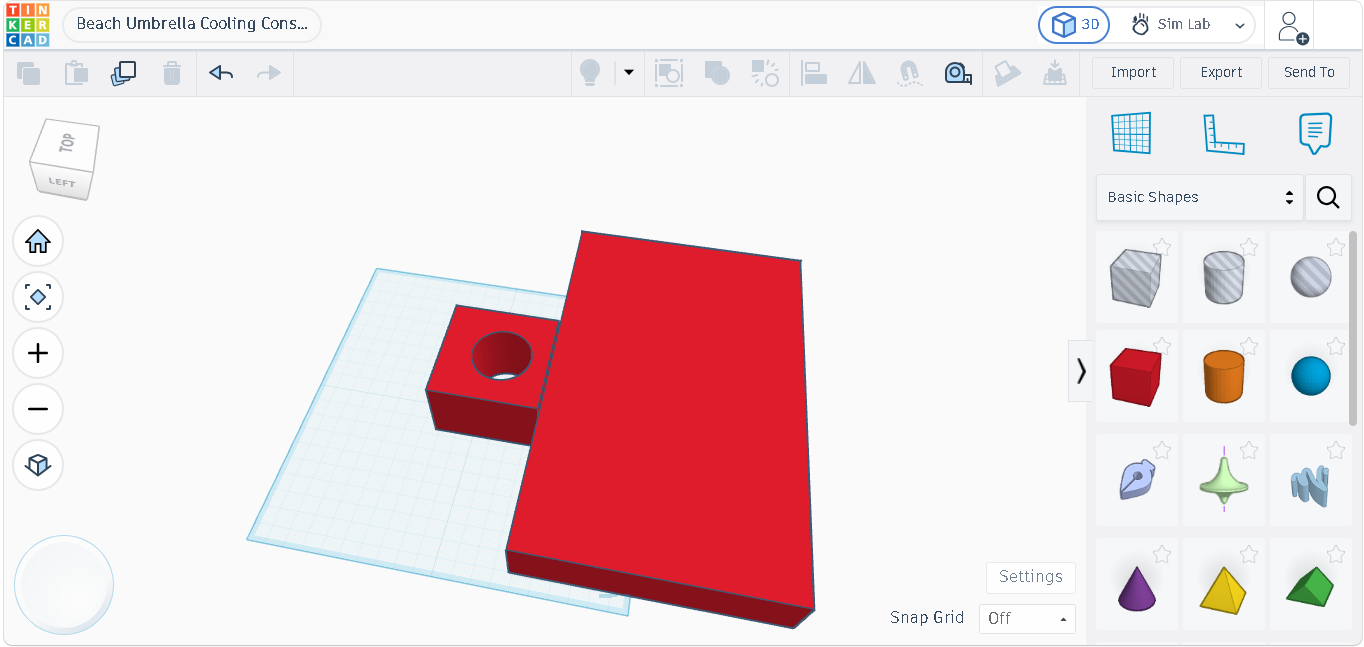Favorite the orange Cylinder with star
Screen dimensions: 1364x647
tap(1249, 346)
